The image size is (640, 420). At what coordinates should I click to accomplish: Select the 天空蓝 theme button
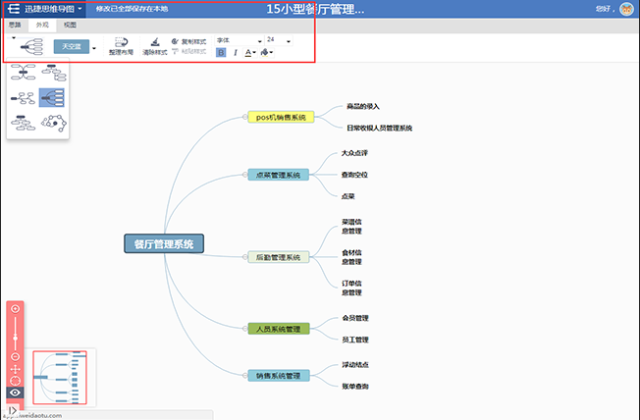click(x=71, y=47)
